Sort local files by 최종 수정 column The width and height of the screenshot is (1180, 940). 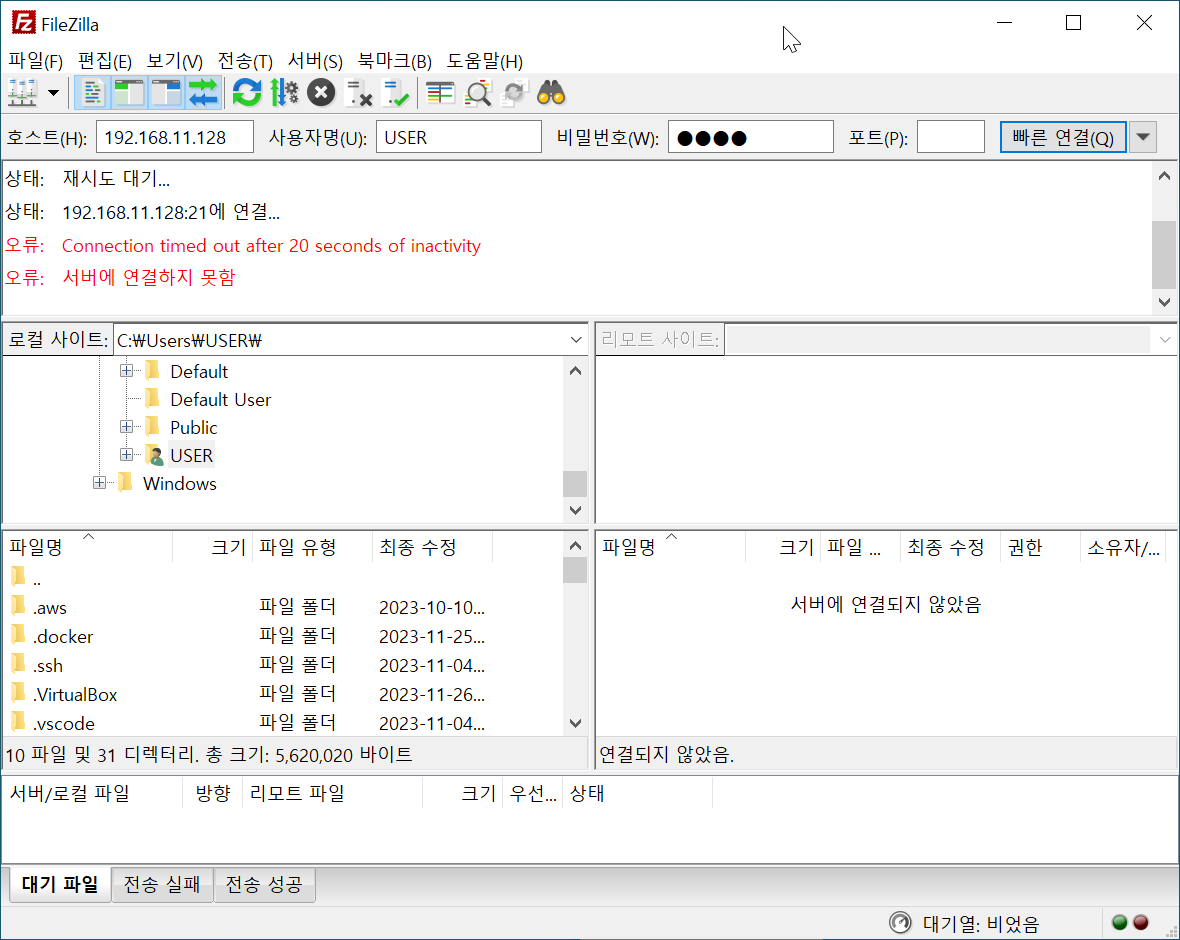click(x=432, y=547)
